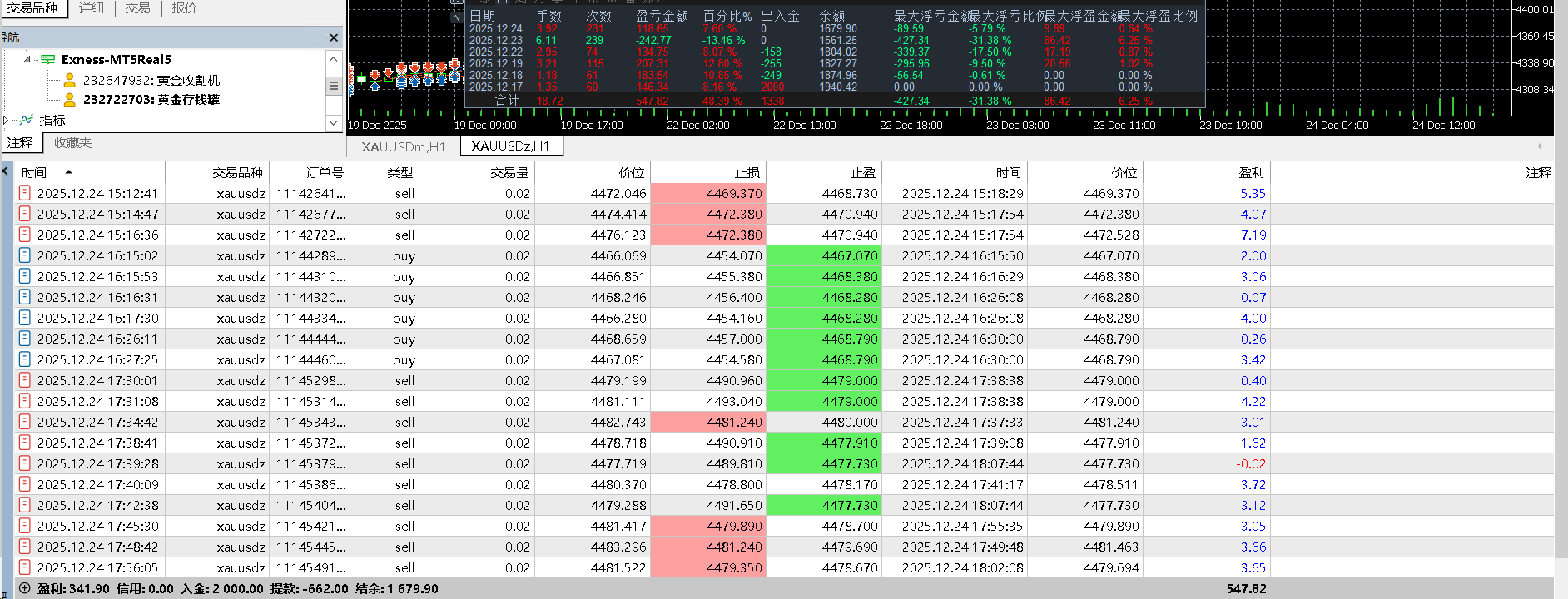Sort history by the 盈利 column header
The width and height of the screenshot is (1568, 599).
1252,172
